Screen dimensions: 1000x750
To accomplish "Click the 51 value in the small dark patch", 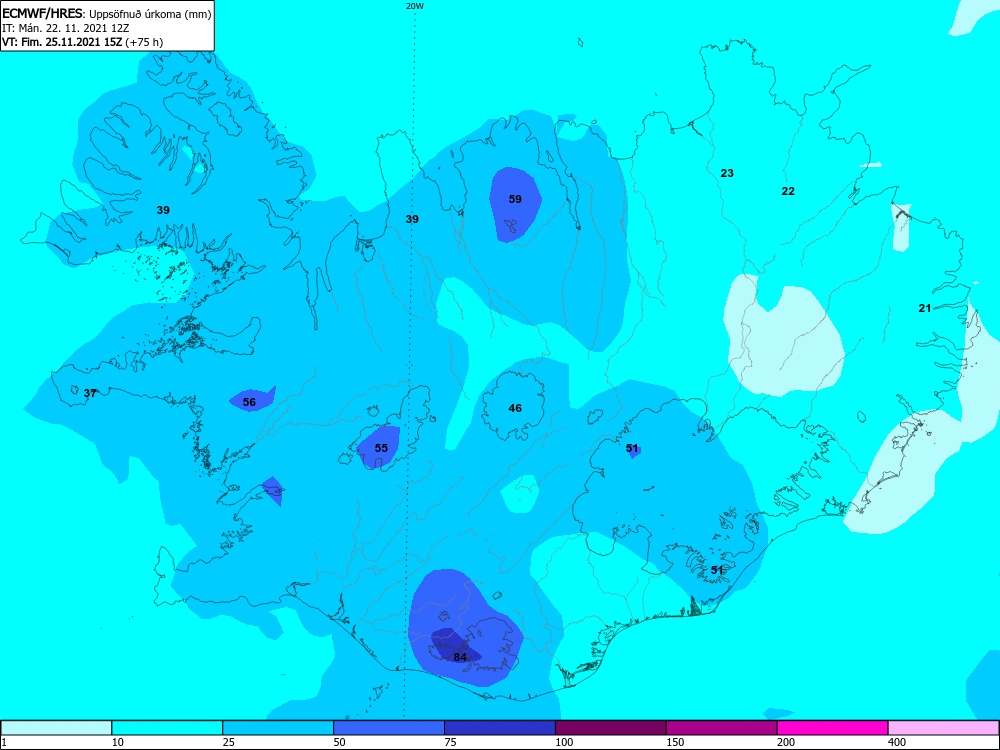I will coord(632,448).
